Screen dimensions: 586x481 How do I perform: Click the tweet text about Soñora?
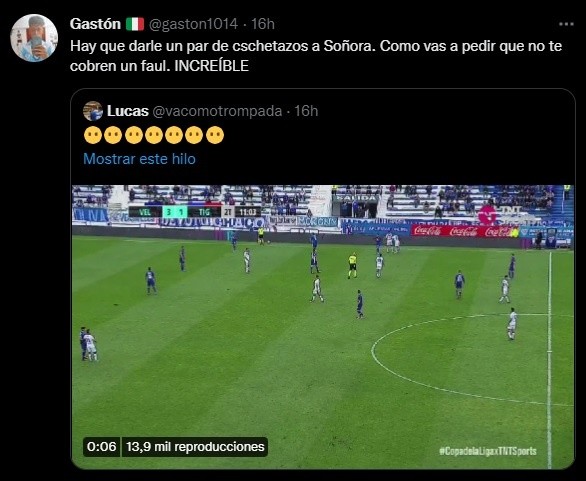click(x=316, y=56)
